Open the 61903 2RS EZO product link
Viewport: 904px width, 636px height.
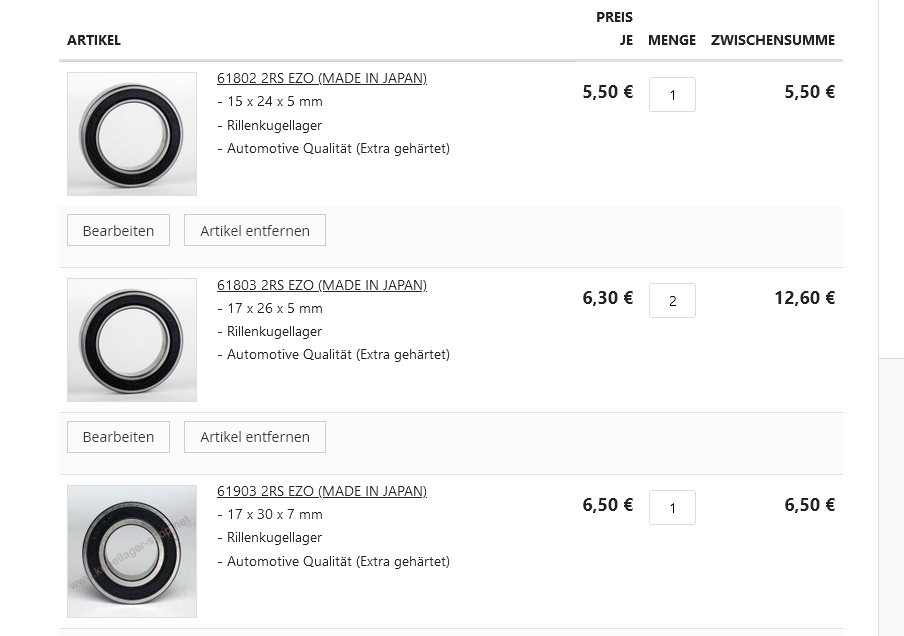point(321,491)
